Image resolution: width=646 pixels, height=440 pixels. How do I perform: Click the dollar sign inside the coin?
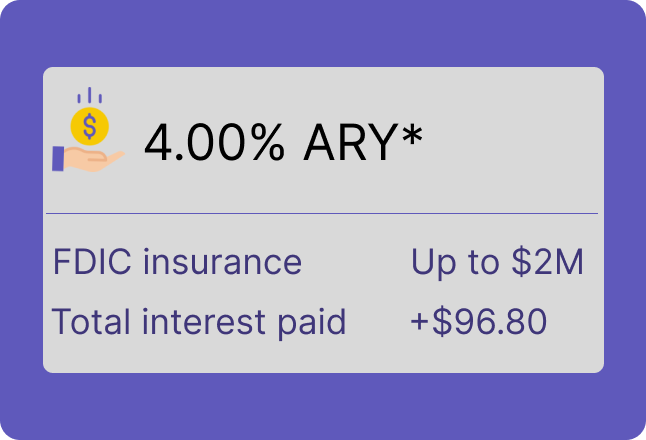click(89, 126)
